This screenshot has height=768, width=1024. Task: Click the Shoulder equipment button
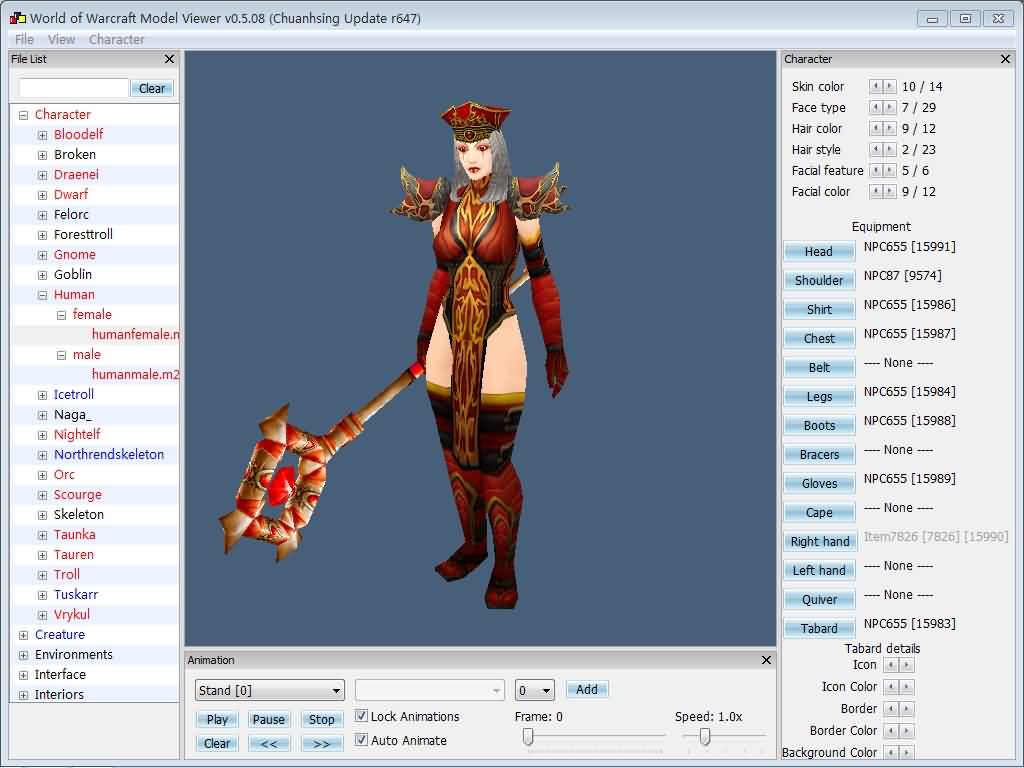(819, 281)
